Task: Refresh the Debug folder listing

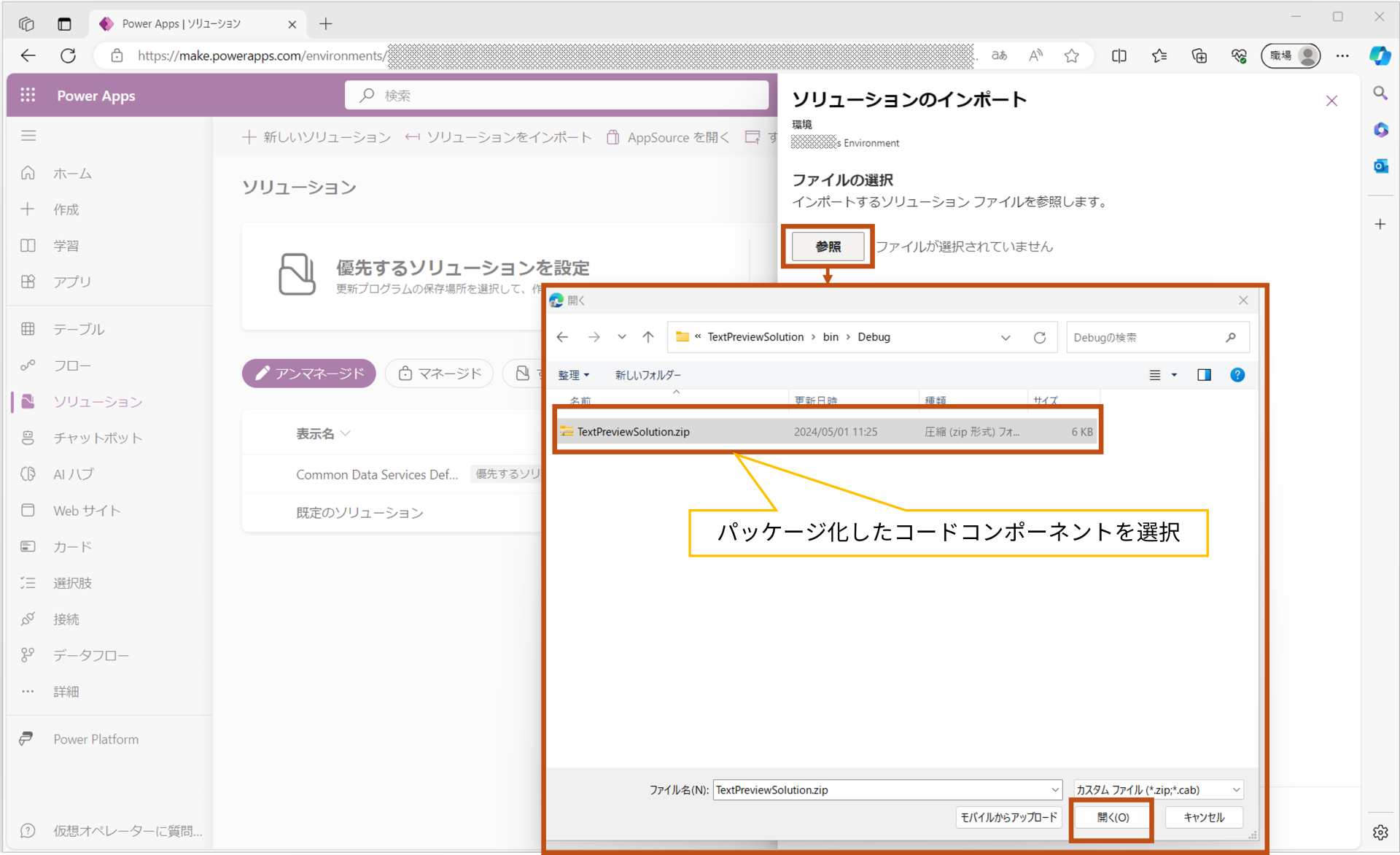Action: [x=1040, y=338]
